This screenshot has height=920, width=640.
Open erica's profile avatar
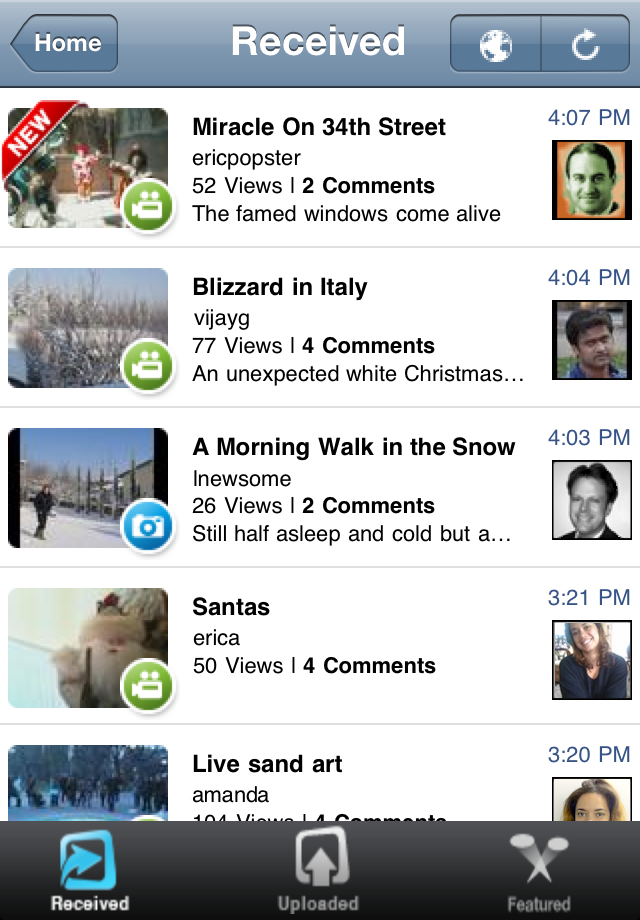(592, 660)
